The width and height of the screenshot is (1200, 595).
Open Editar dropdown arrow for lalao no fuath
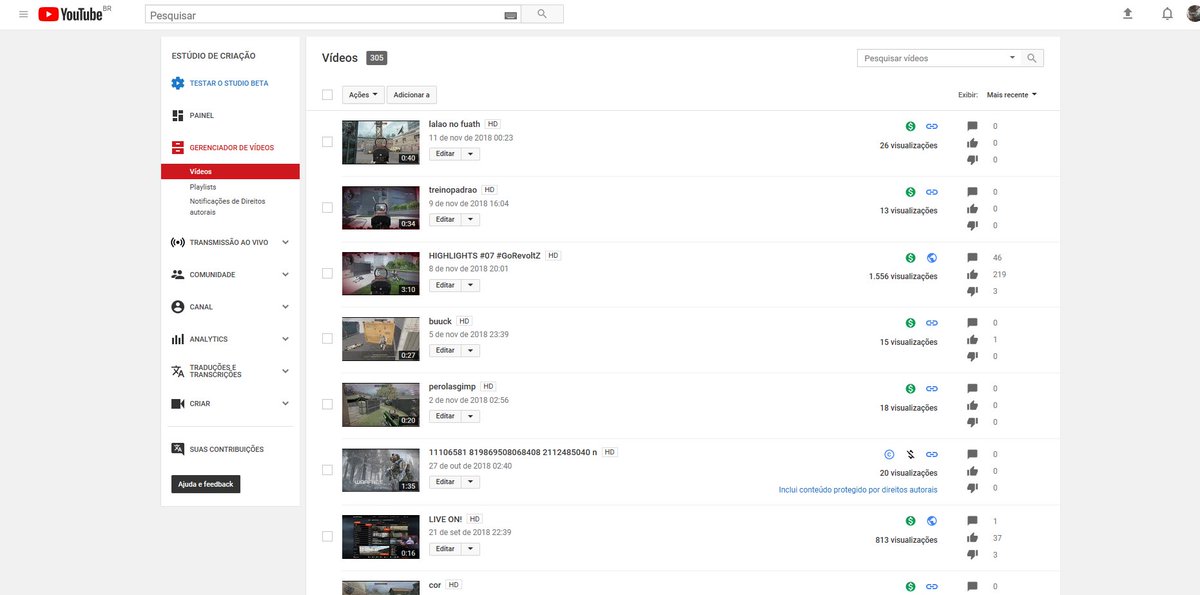pyautogui.click(x=470, y=154)
